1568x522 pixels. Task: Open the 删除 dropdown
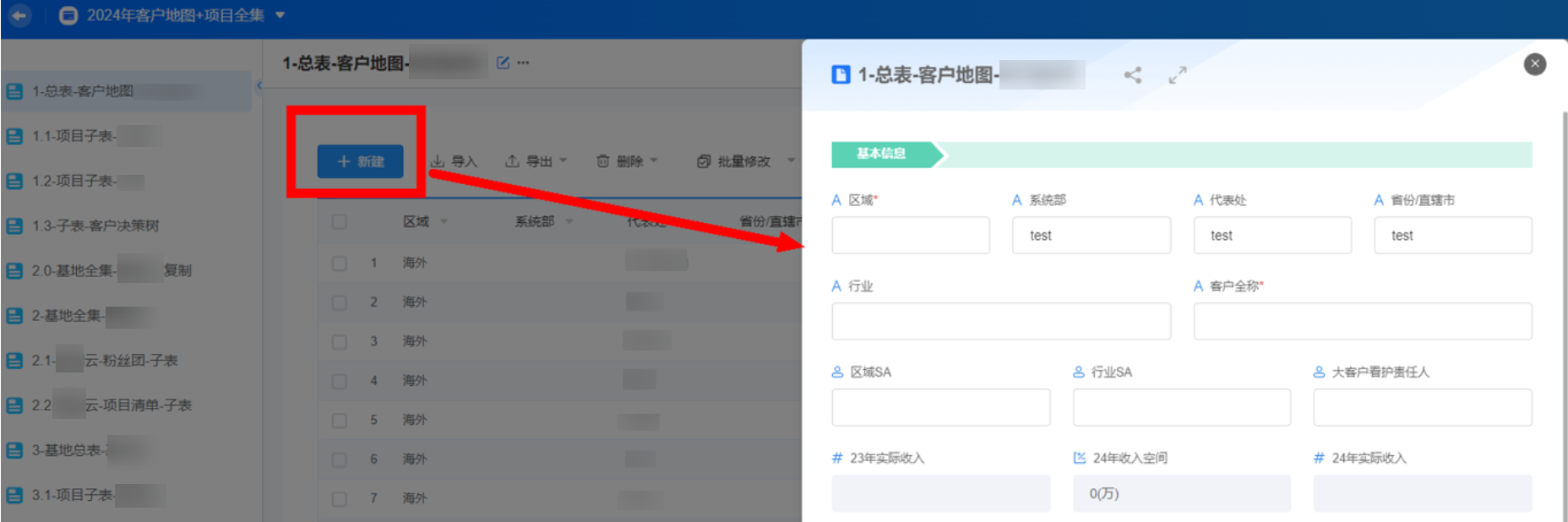(x=627, y=161)
